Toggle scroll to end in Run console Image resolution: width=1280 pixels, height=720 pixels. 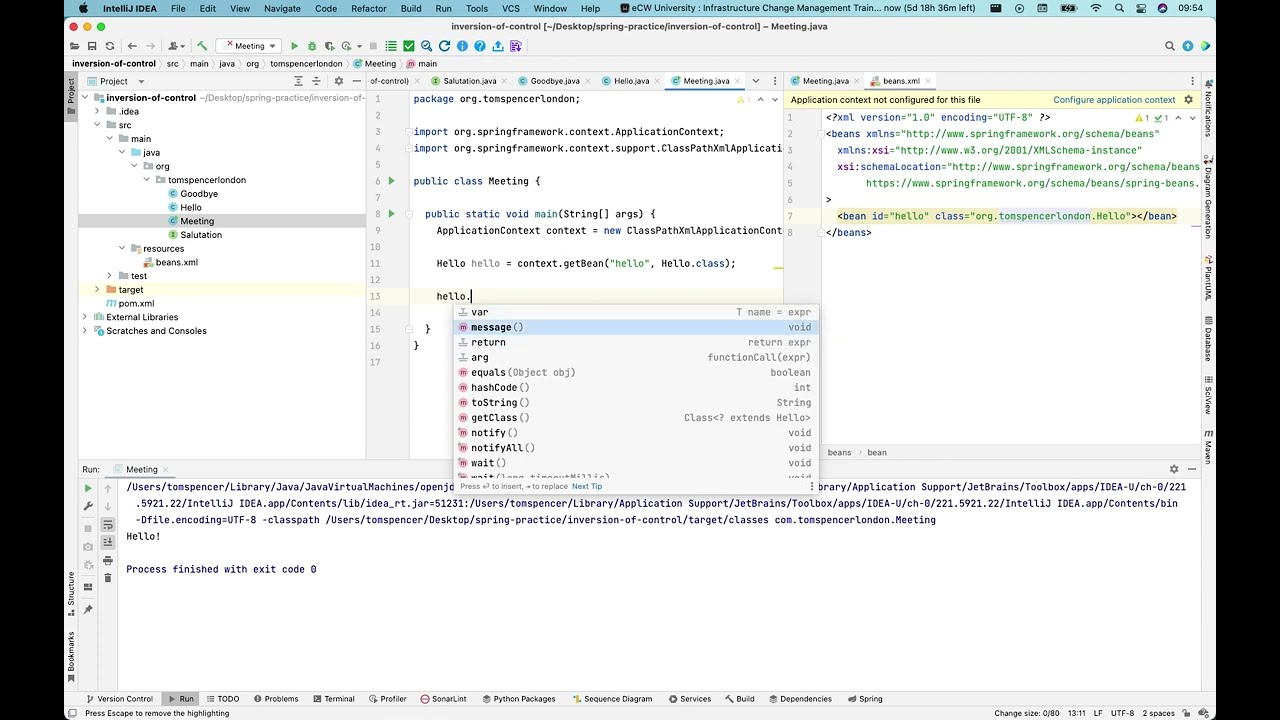108,542
